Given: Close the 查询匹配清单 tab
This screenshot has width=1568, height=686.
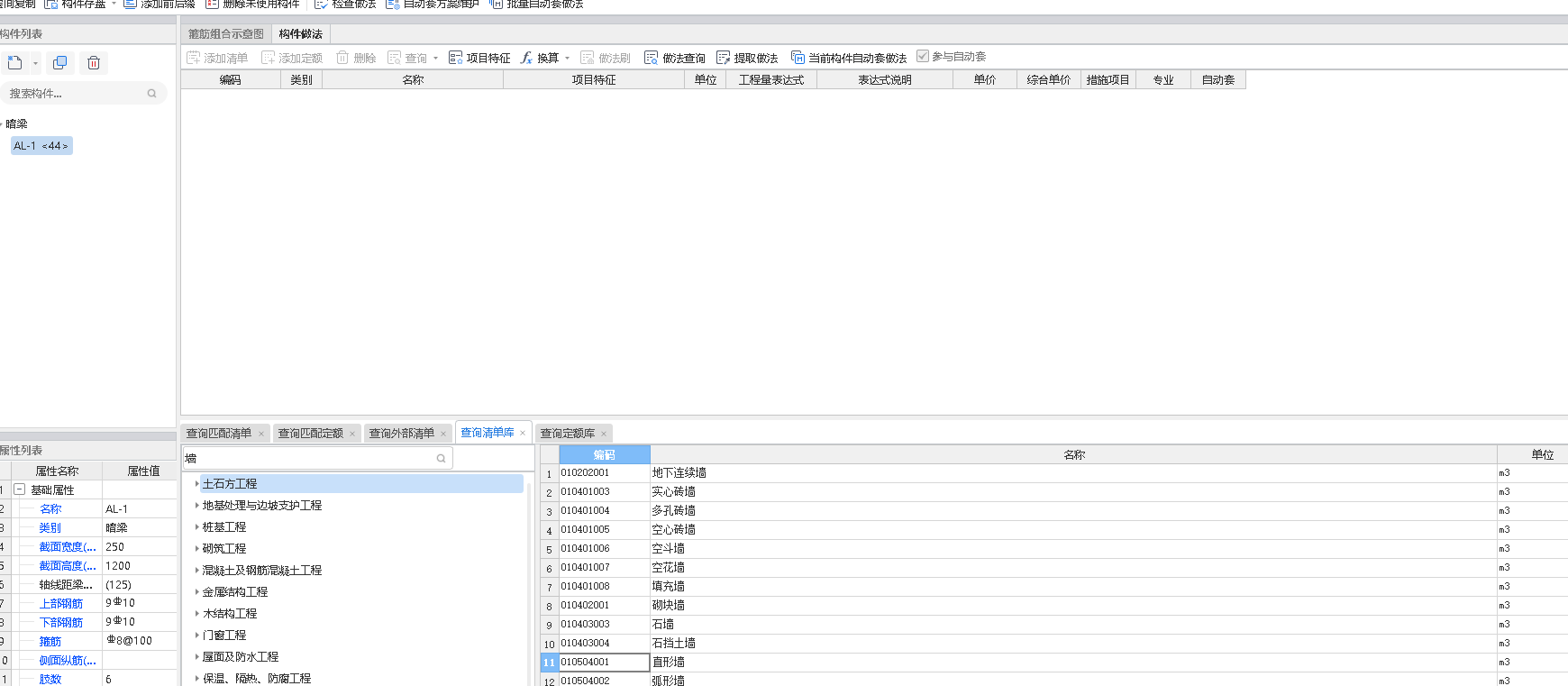Looking at the screenshot, I should [261, 434].
